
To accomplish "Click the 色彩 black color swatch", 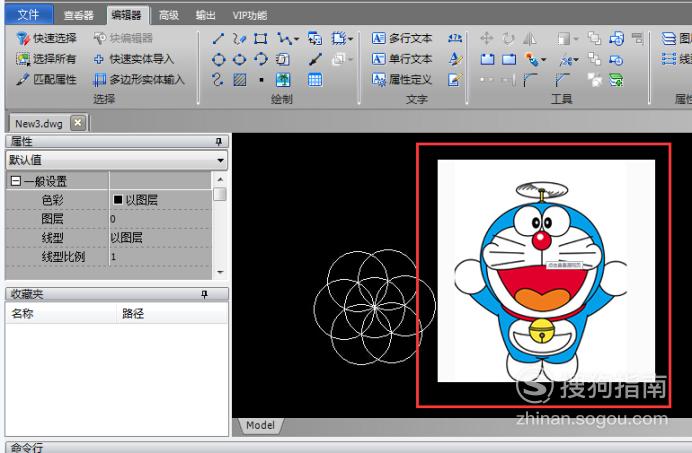I will pos(117,200).
